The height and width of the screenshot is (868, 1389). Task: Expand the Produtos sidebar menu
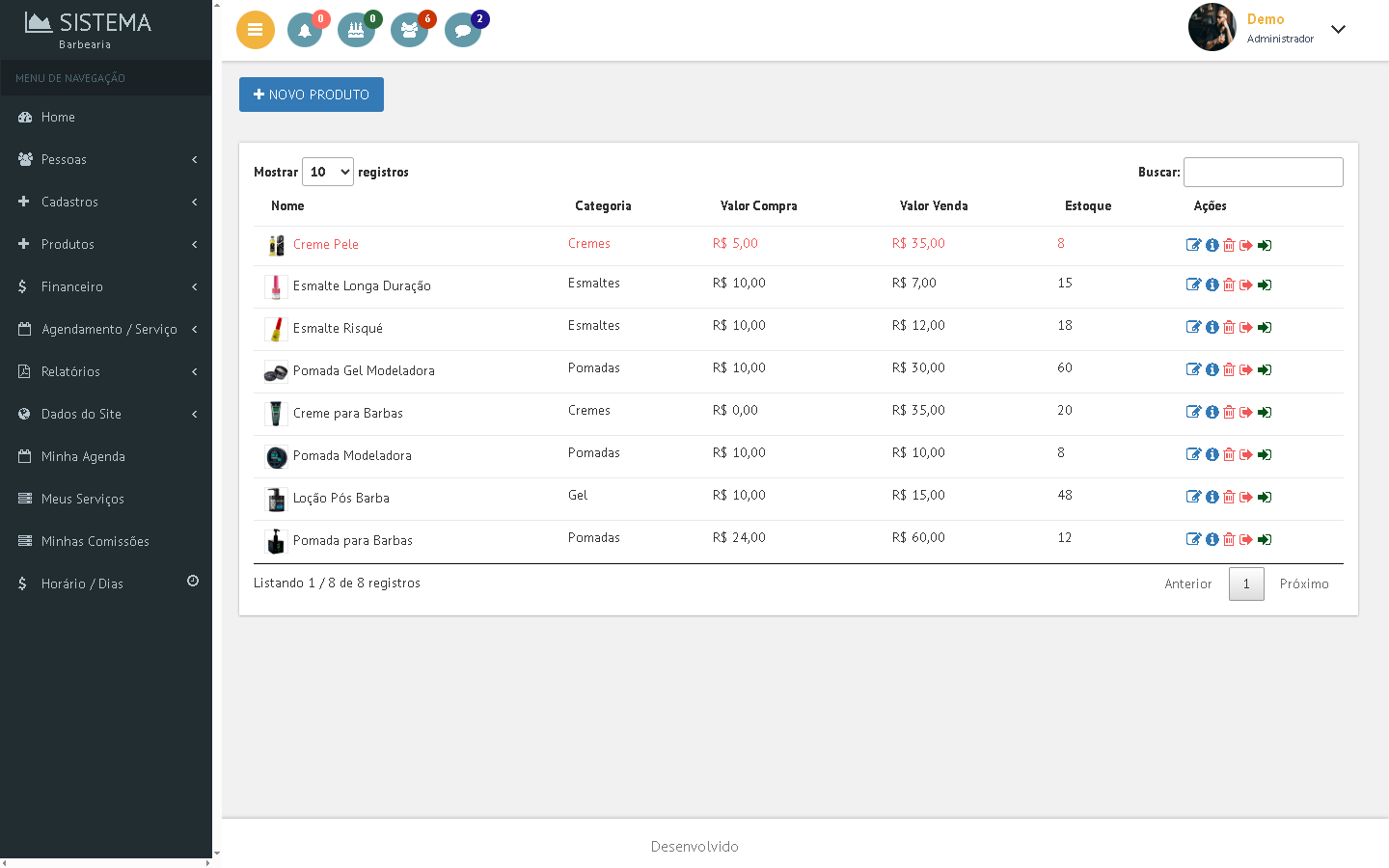[x=106, y=244]
